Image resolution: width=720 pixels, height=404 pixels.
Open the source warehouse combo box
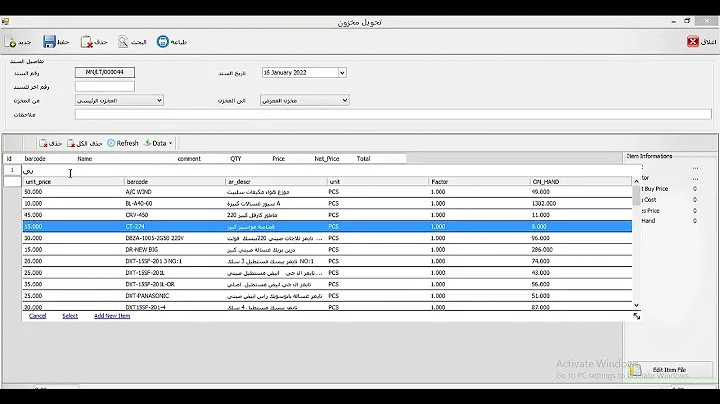[119, 101]
